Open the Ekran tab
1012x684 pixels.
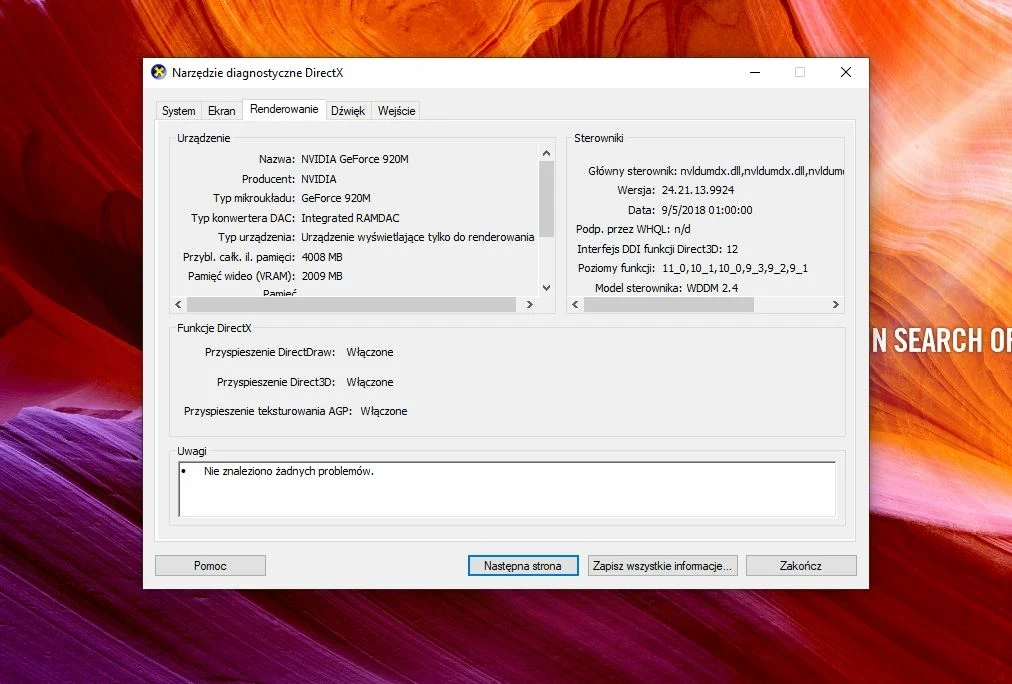coord(221,111)
